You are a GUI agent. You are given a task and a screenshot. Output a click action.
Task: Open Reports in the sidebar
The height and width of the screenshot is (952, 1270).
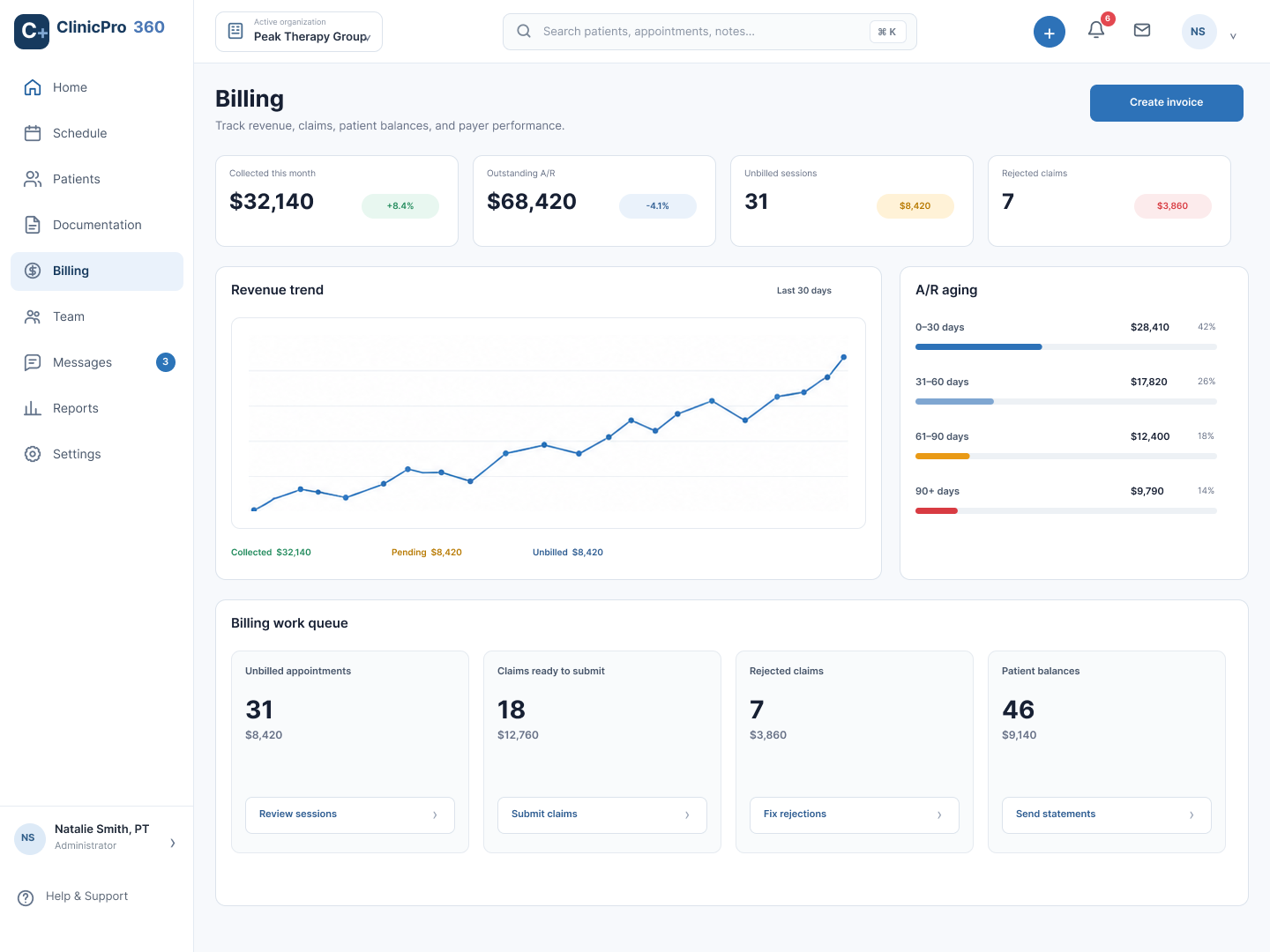point(97,408)
